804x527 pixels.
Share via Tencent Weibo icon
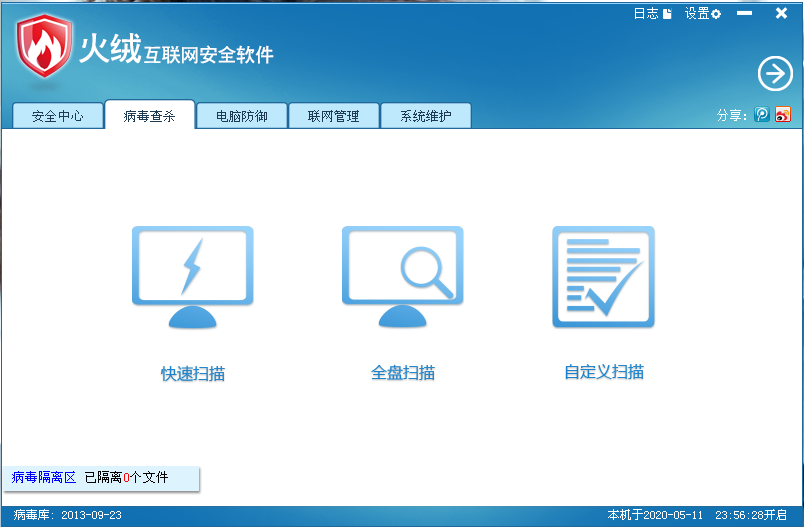point(762,114)
